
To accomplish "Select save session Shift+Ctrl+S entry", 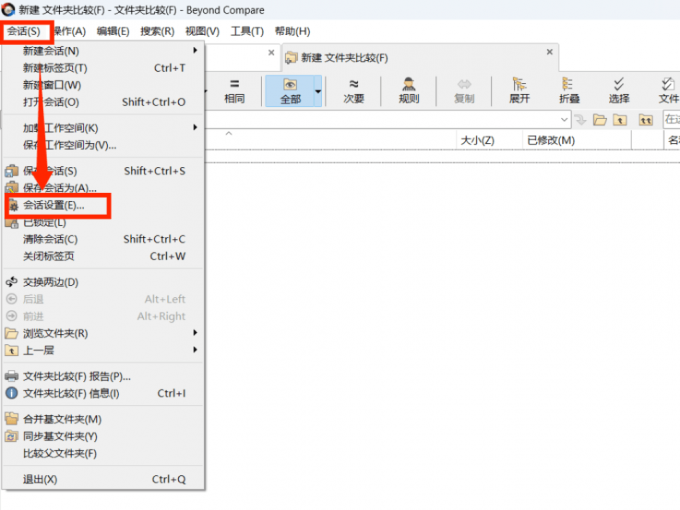I will coord(103,171).
